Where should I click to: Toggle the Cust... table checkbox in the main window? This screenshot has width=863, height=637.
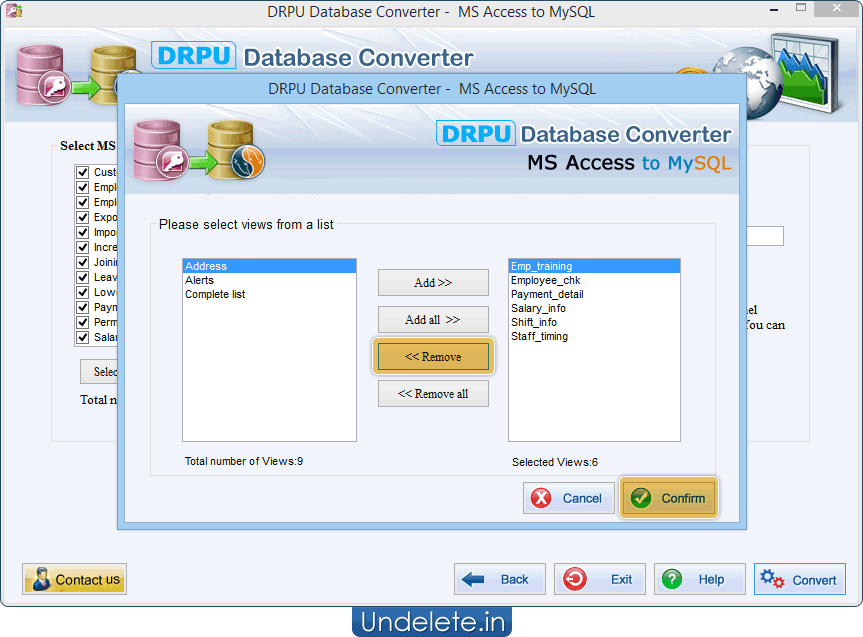tap(83, 172)
